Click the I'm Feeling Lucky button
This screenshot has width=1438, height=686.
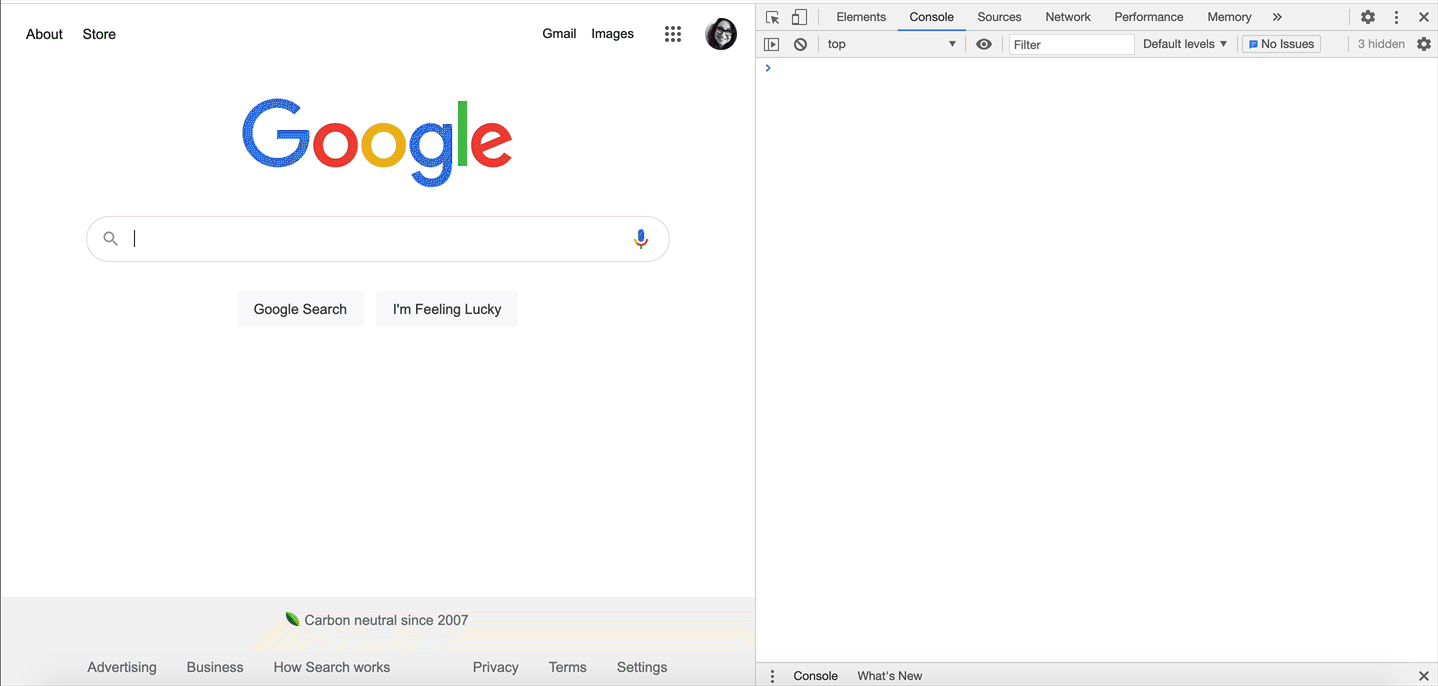point(447,309)
